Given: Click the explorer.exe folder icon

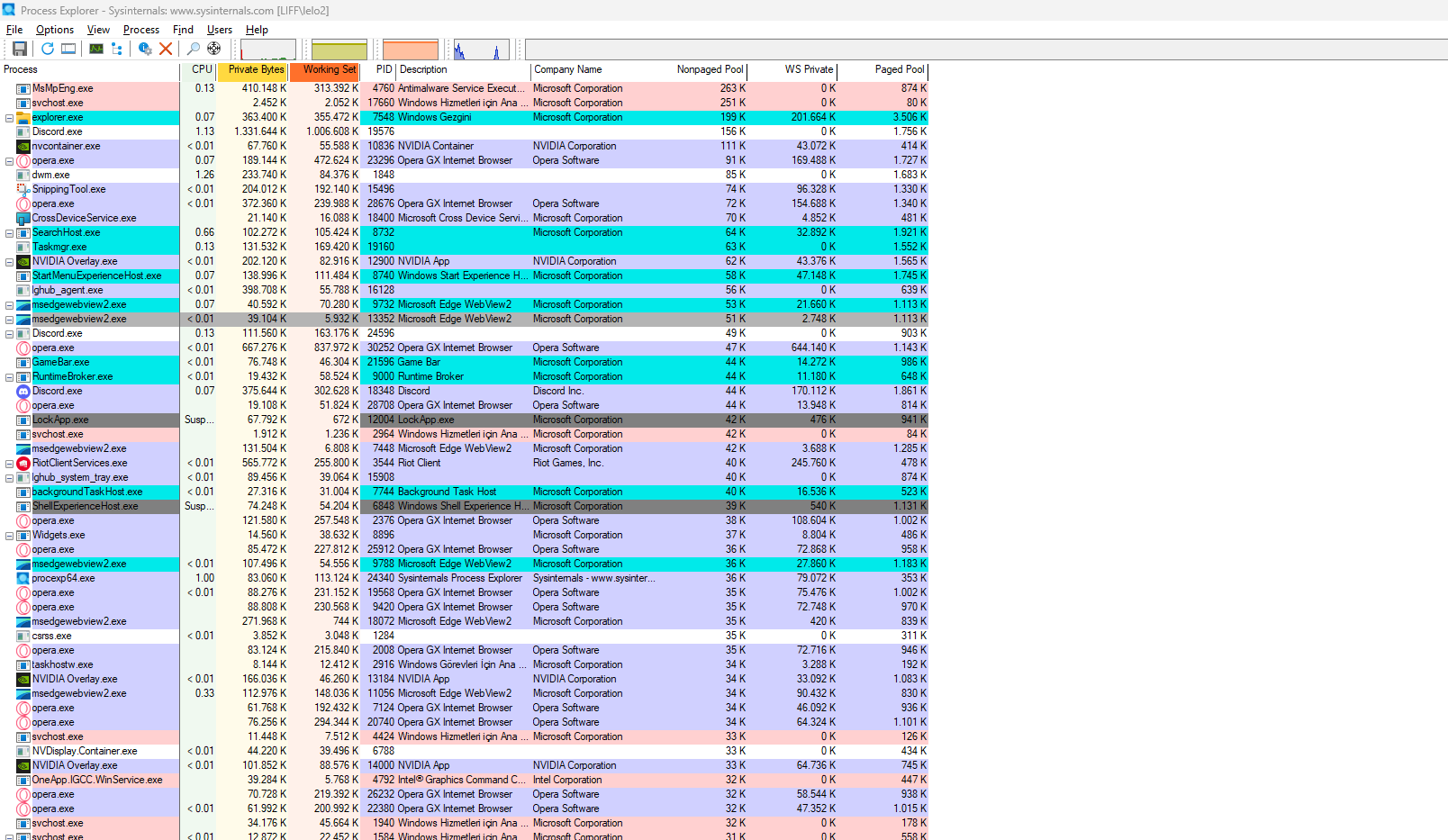Looking at the screenshot, I should (23, 117).
